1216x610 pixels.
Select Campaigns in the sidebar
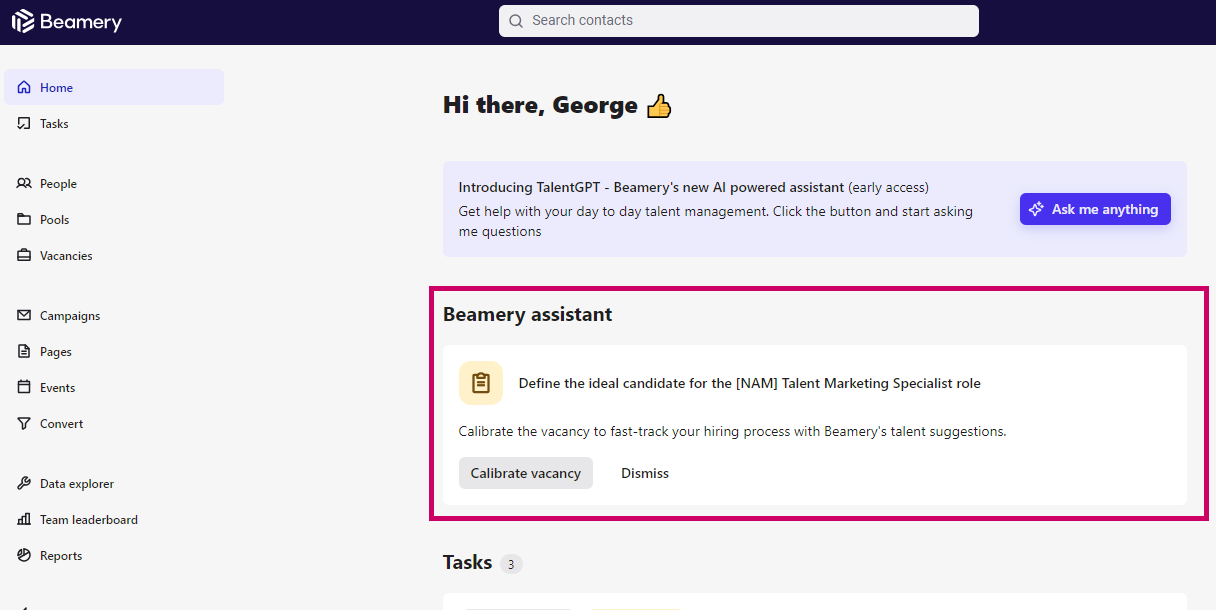114,316
